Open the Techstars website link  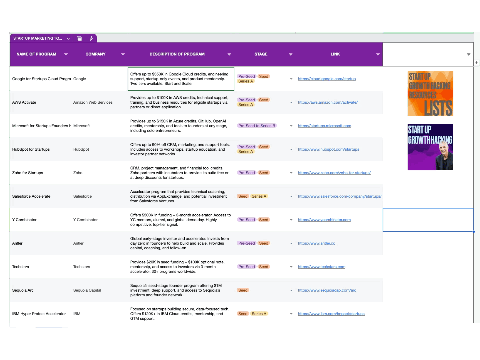321,267
